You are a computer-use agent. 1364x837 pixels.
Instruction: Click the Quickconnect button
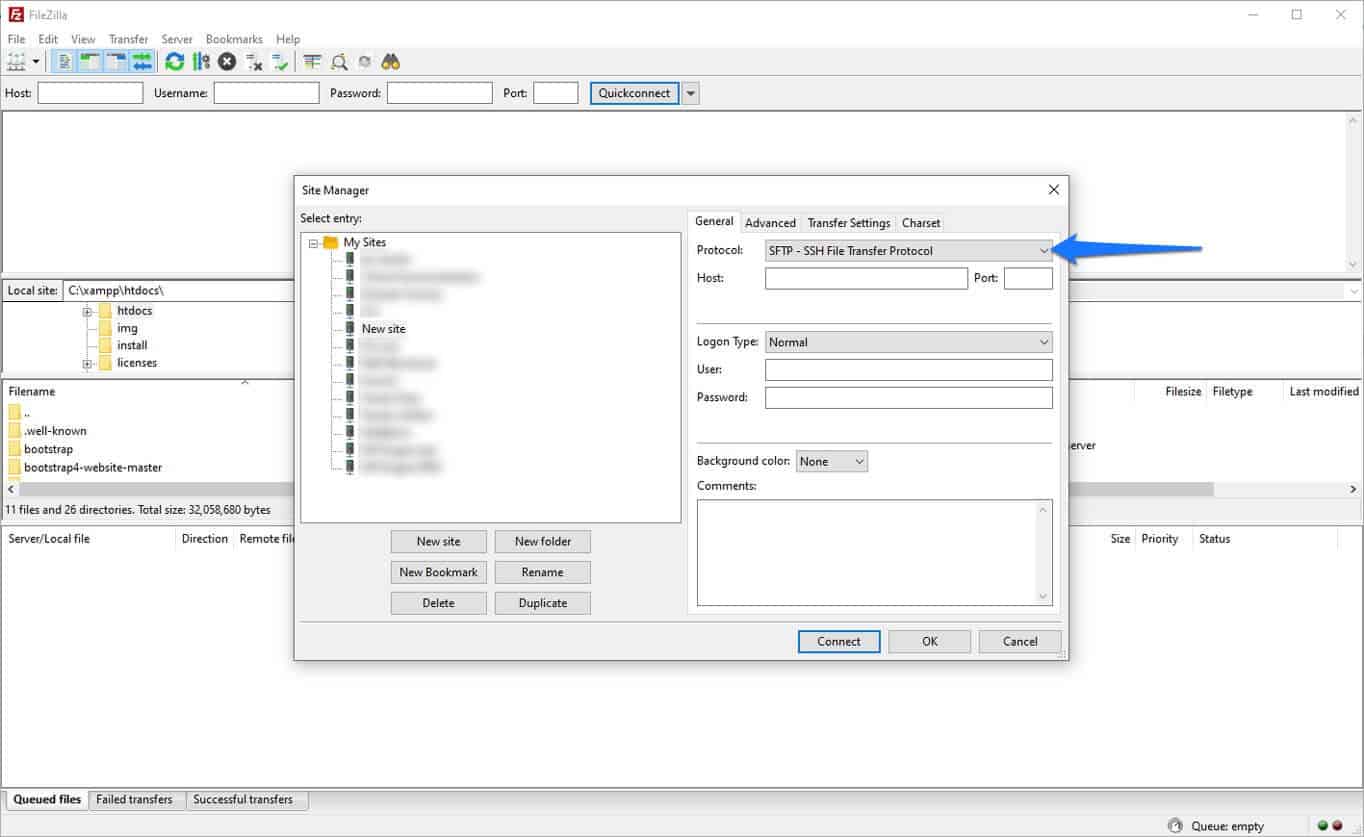click(x=634, y=93)
